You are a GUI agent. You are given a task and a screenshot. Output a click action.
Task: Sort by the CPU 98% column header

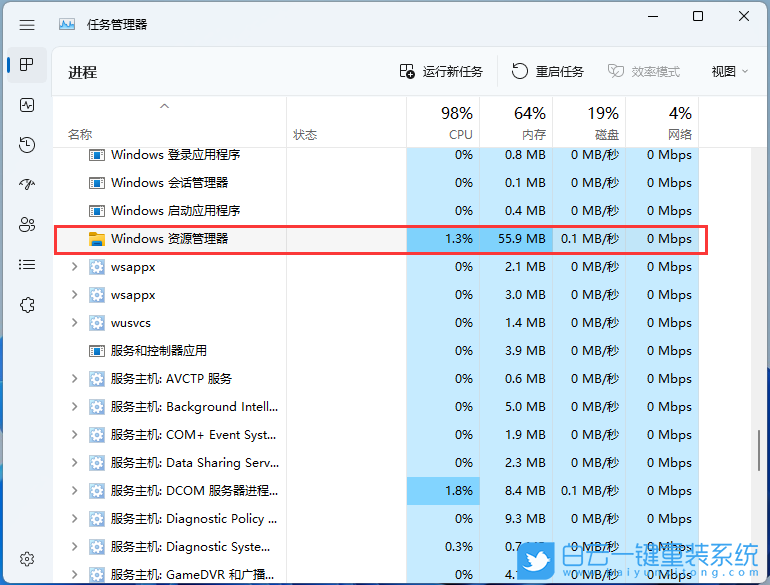point(443,122)
